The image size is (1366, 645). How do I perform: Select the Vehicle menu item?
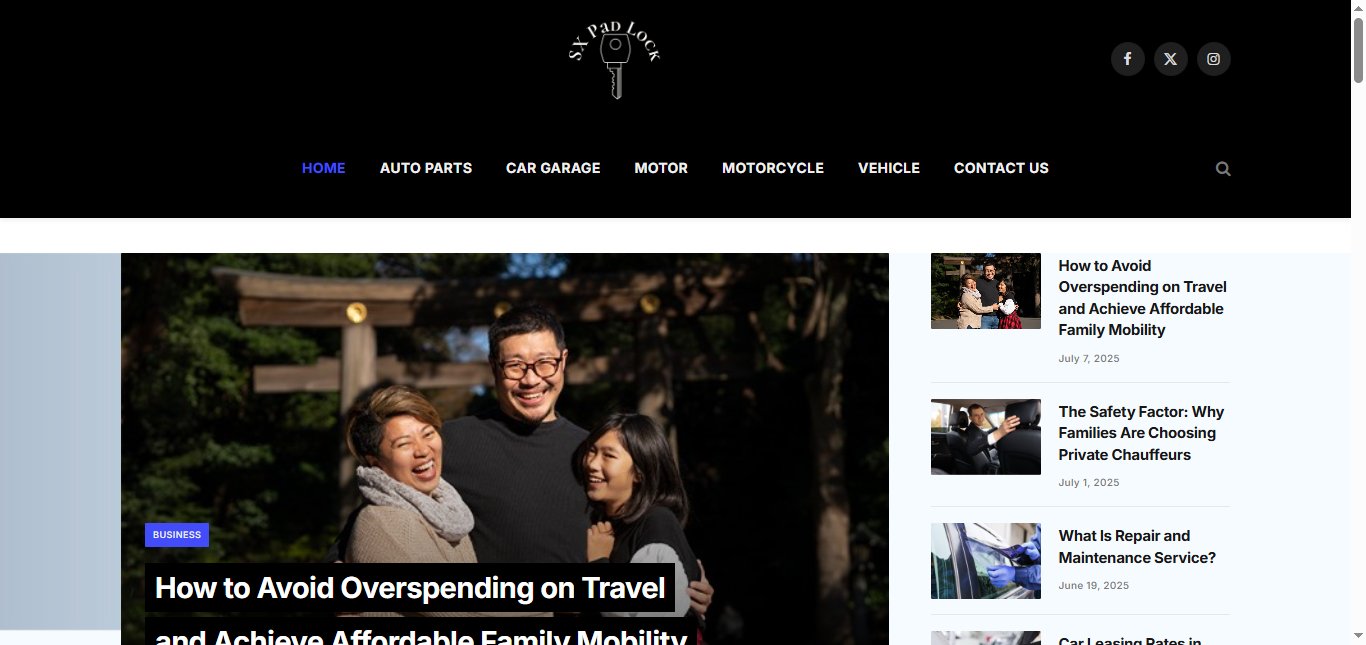[x=889, y=168]
